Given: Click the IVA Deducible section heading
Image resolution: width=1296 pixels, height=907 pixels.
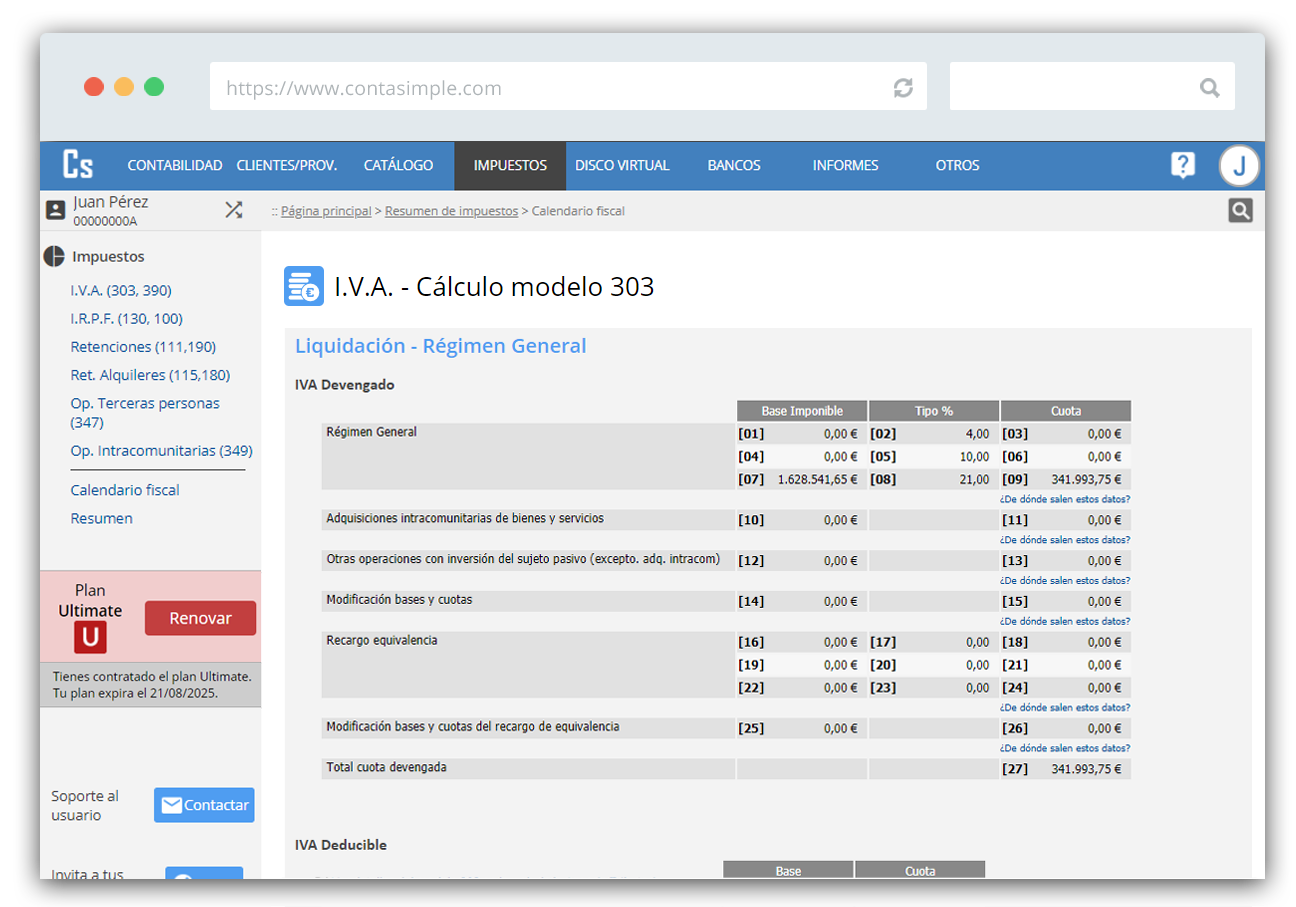Looking at the screenshot, I should click(341, 845).
